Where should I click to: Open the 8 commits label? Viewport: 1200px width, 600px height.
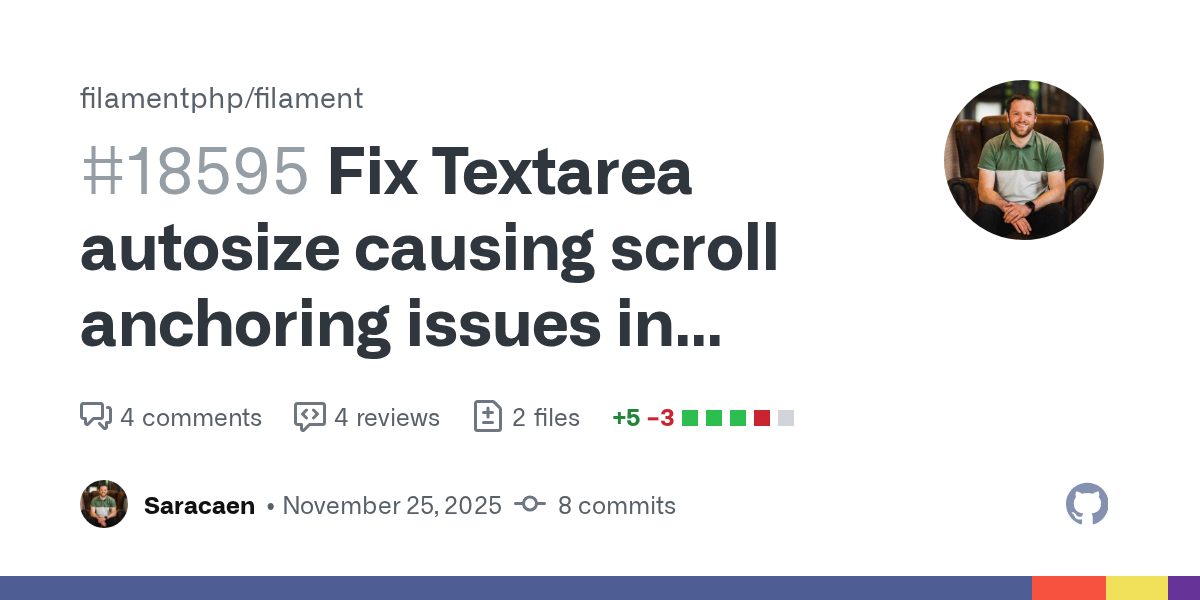616,506
